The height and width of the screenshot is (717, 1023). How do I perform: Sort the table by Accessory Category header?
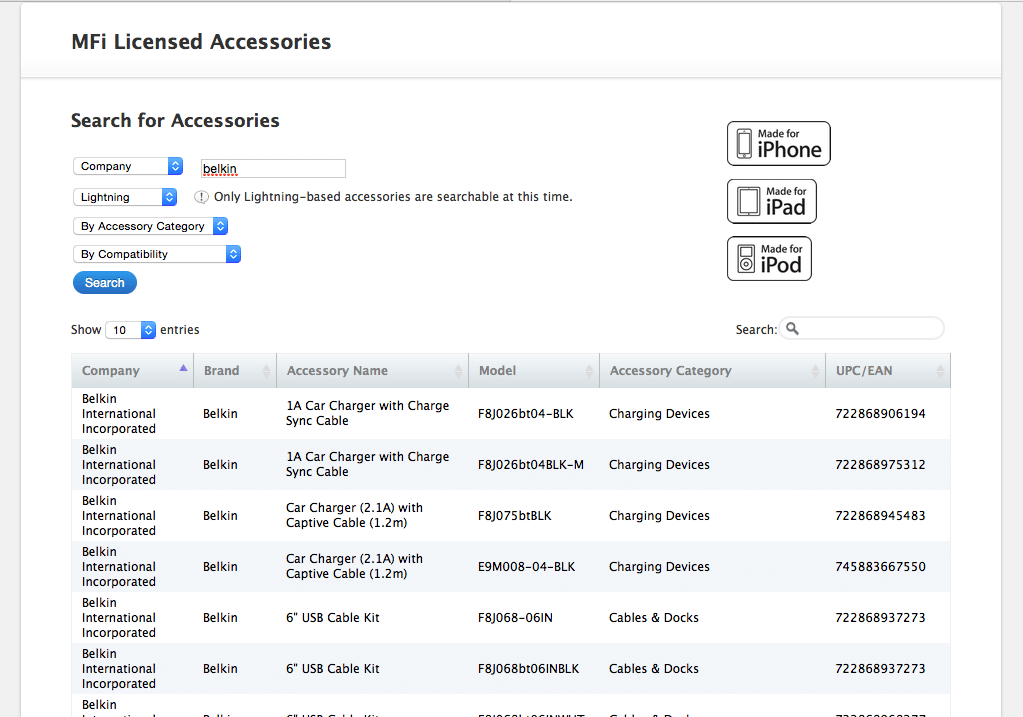670,370
